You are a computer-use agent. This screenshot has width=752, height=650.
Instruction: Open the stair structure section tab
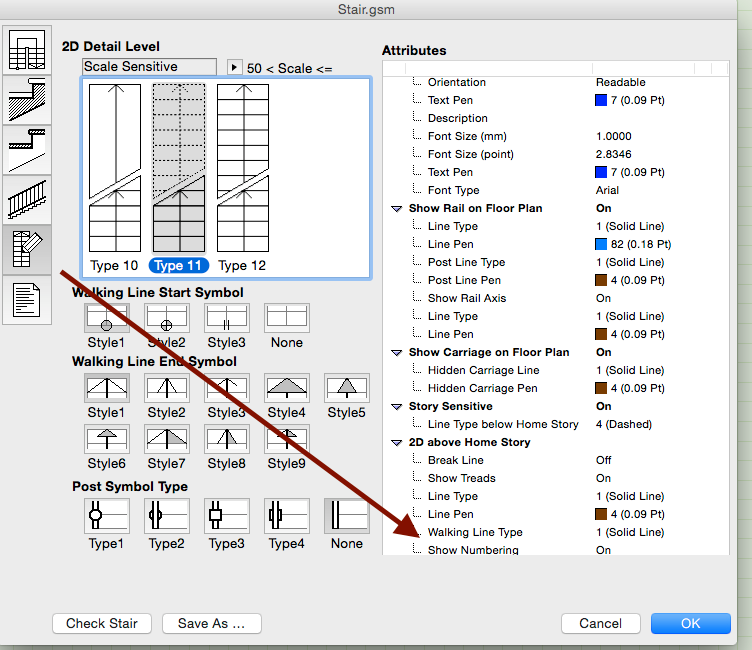point(27,100)
